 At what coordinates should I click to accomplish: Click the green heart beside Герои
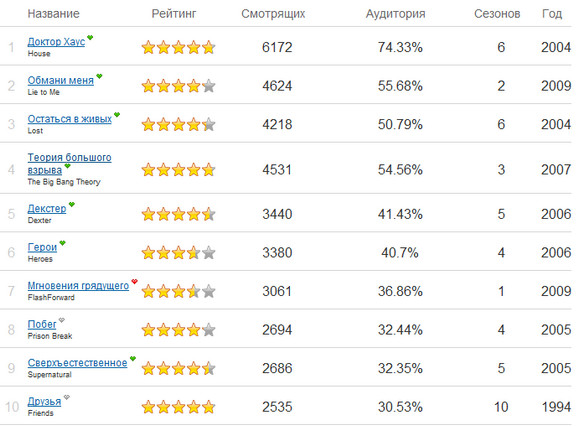pos(62,243)
